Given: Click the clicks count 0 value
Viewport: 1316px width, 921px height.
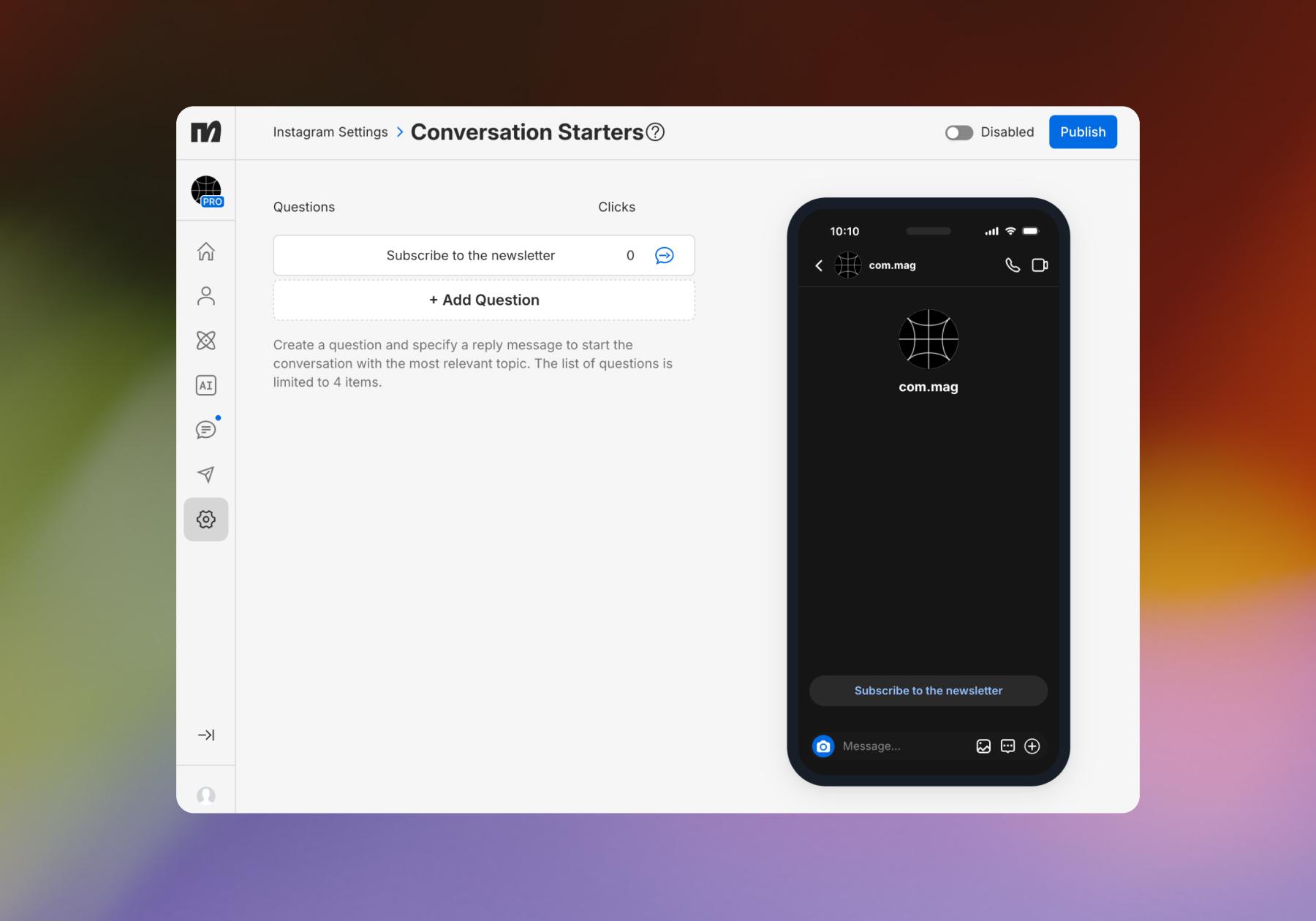Looking at the screenshot, I should pos(630,256).
